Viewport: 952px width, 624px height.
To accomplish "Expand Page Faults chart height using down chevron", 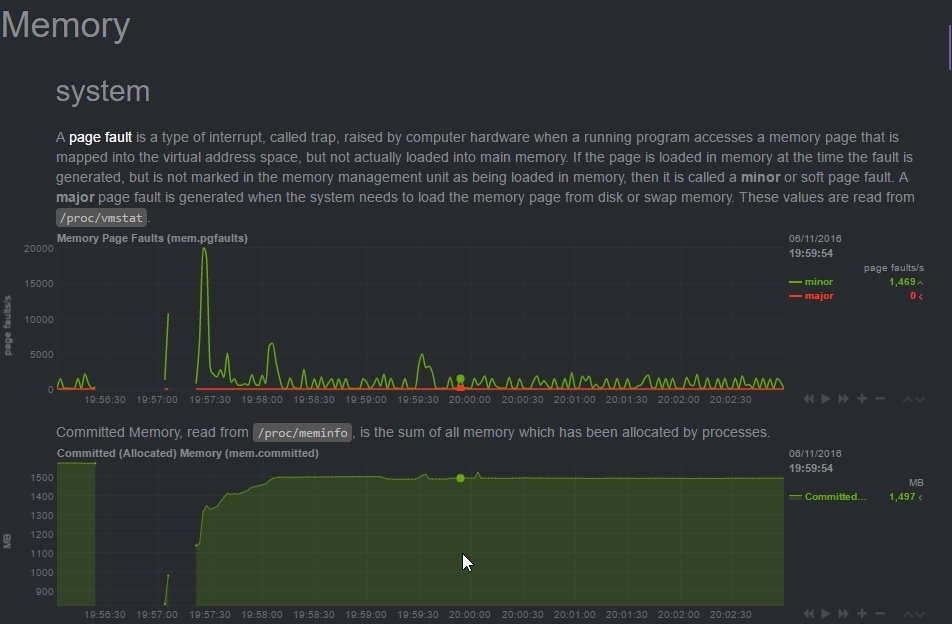I will pyautogui.click(x=920, y=399).
